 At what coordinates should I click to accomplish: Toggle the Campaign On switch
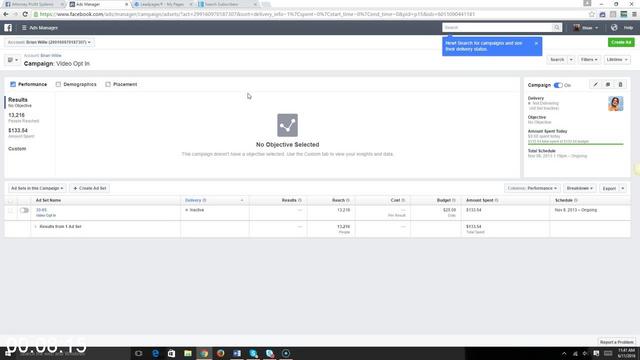(x=558, y=85)
